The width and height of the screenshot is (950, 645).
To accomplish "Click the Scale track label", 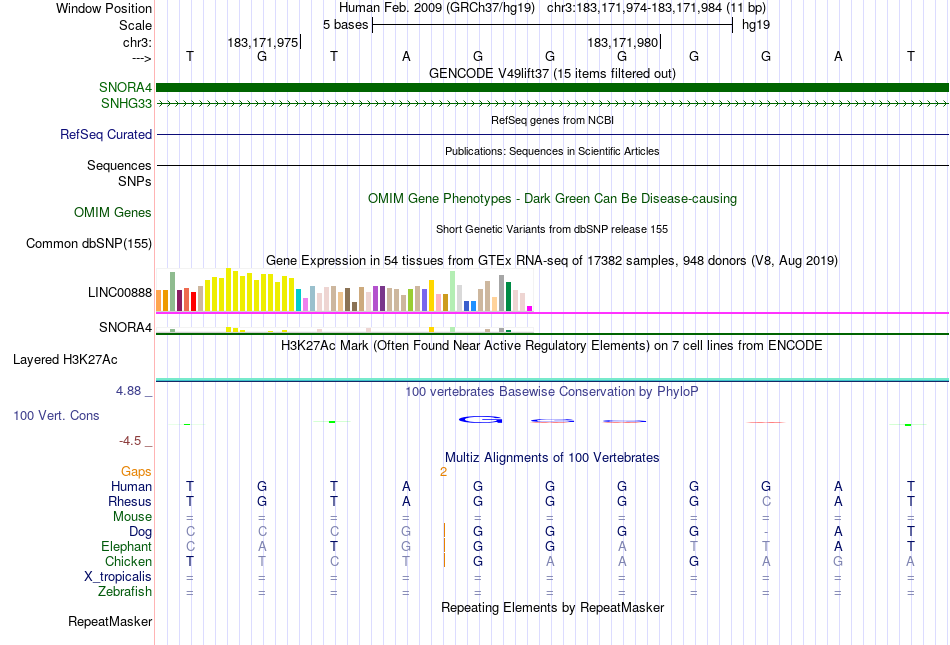I will tap(136, 25).
